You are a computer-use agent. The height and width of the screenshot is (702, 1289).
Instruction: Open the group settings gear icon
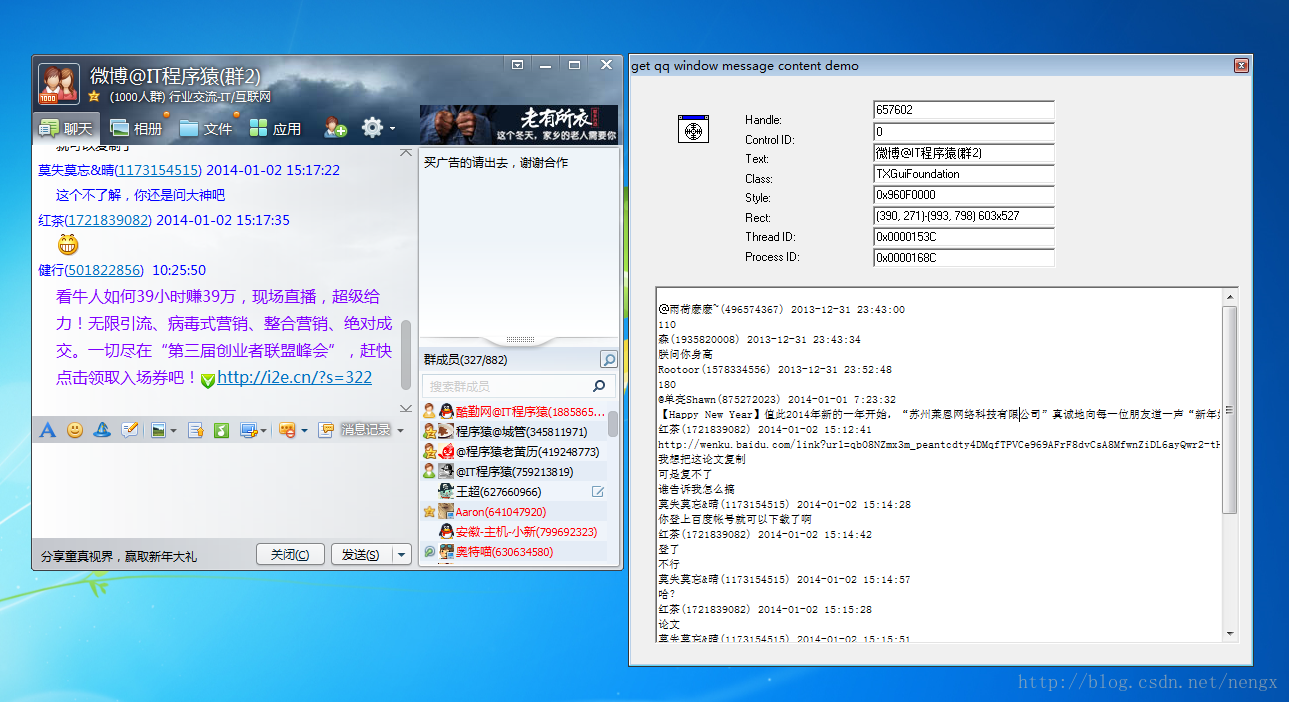(x=372, y=127)
